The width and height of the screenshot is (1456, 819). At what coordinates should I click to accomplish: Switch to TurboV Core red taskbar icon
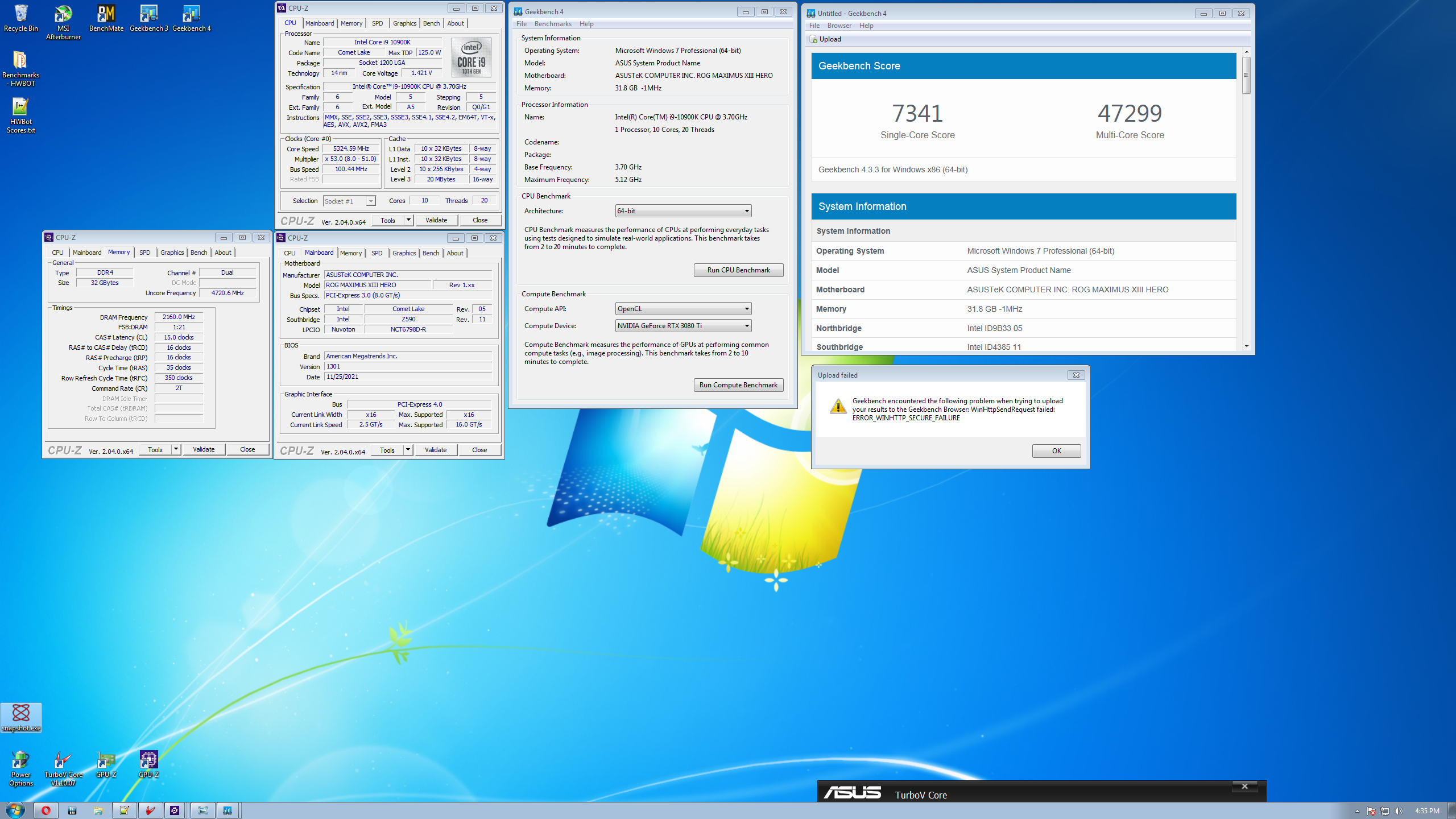[x=150, y=810]
